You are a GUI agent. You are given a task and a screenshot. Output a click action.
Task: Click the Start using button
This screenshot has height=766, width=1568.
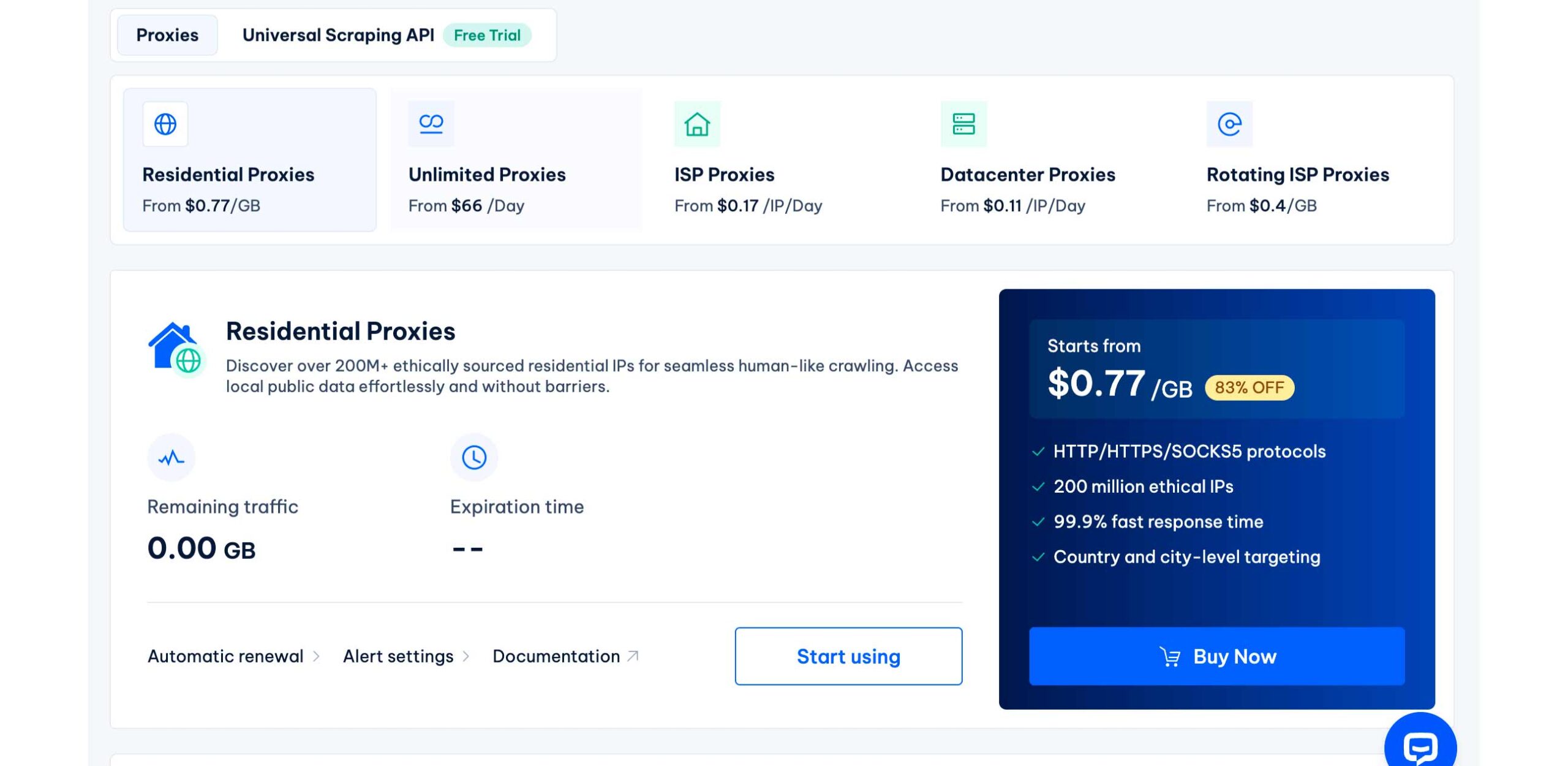pos(848,656)
